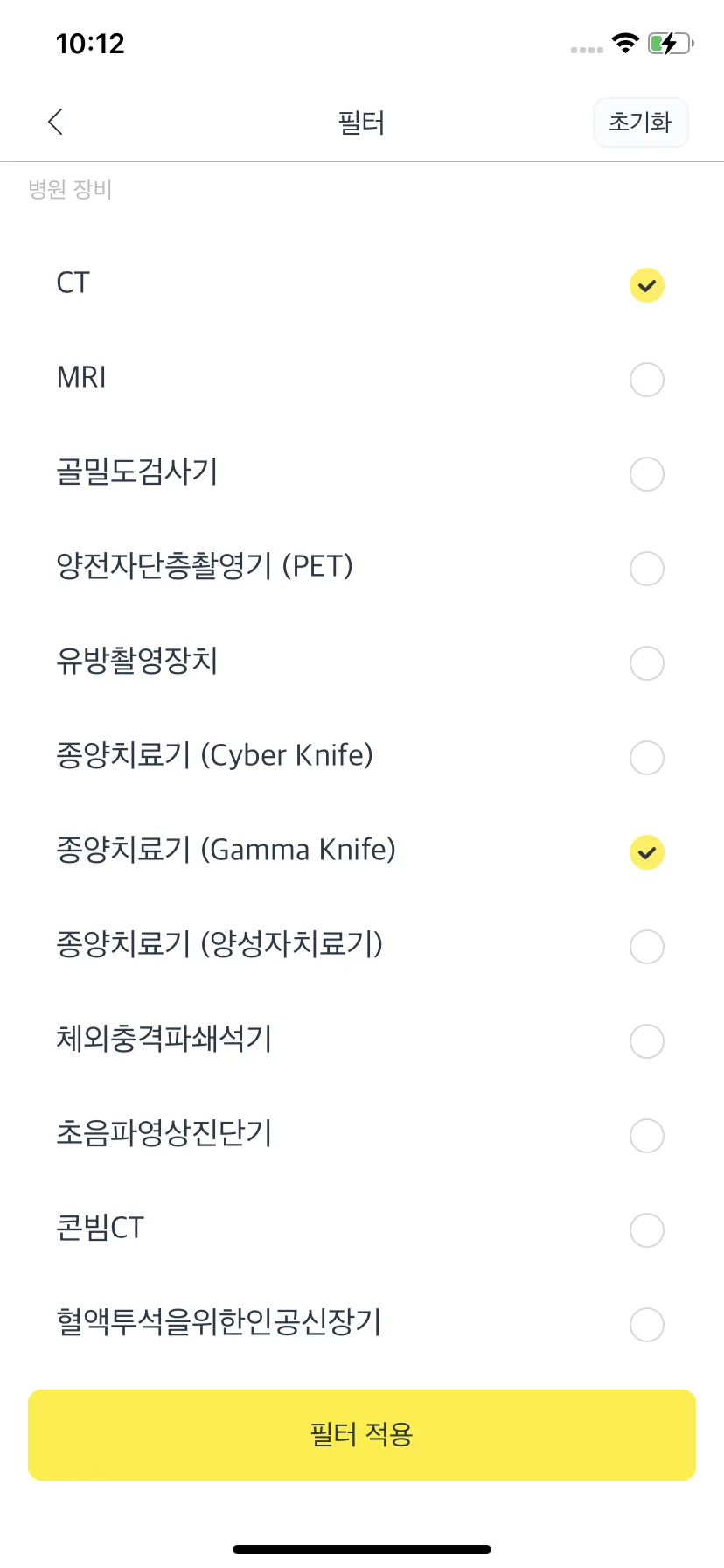The height and width of the screenshot is (1568, 724).
Task: Uncheck the CT checkmark
Action: (647, 285)
